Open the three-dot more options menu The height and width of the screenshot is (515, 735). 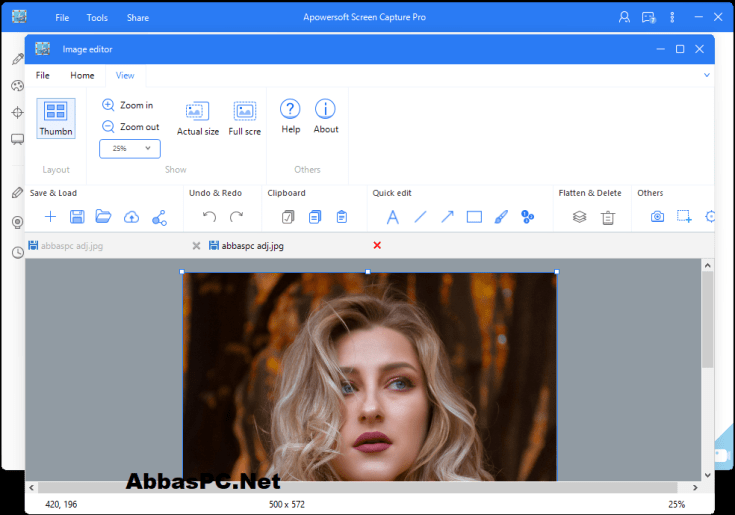[x=672, y=17]
